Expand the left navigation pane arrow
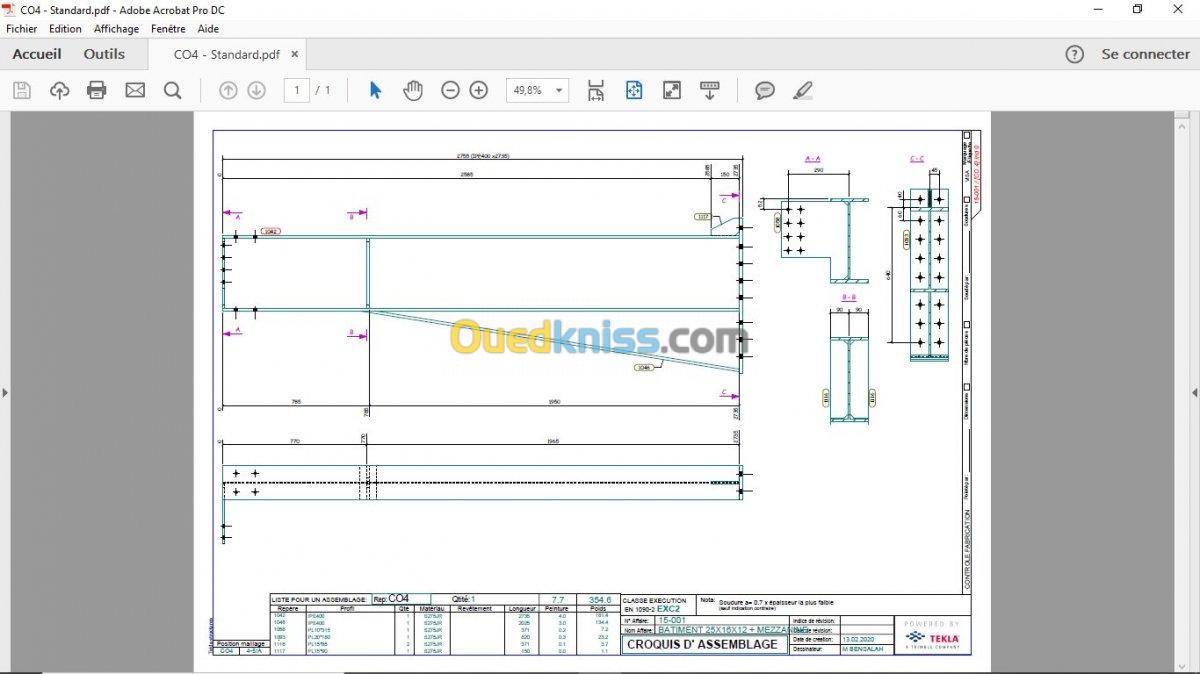Viewport: 1200px width, 674px height. click(5, 392)
